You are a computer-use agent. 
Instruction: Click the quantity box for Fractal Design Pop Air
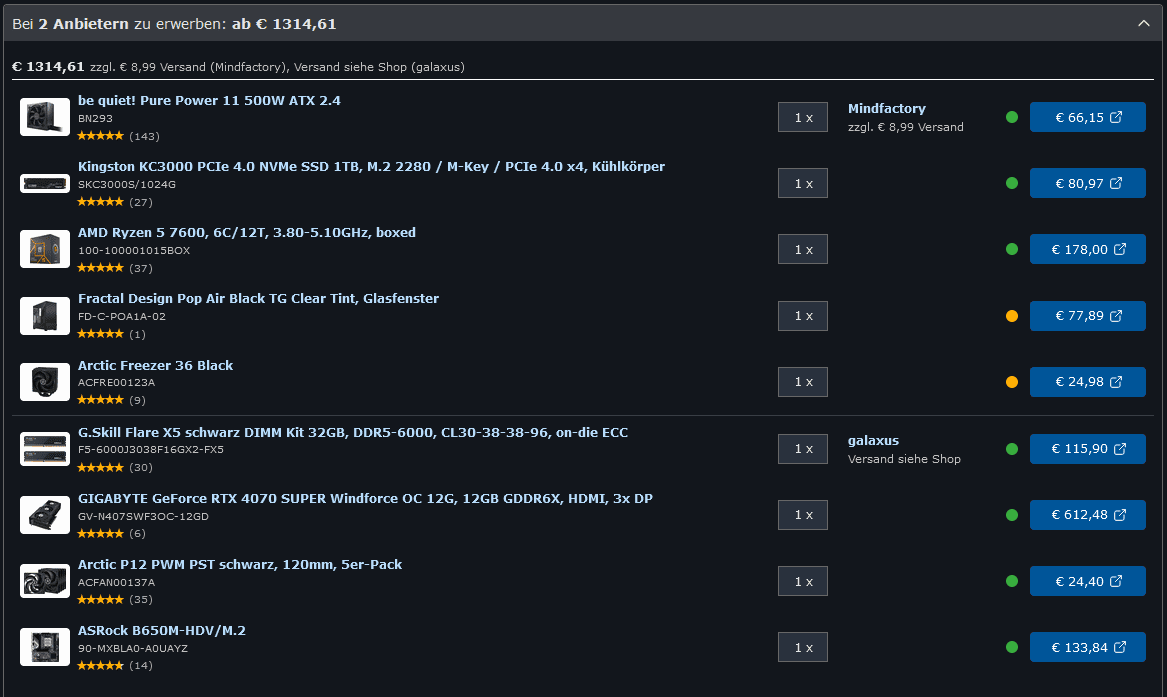[x=803, y=316]
